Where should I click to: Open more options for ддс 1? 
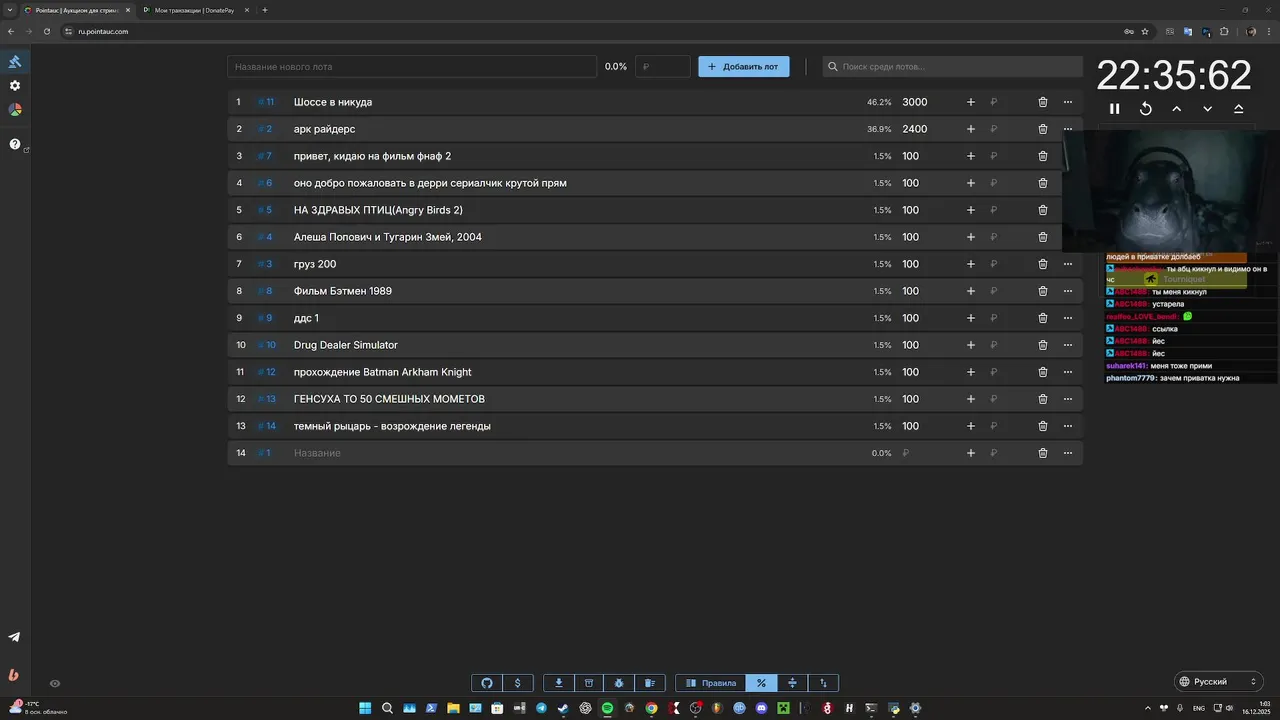[x=1068, y=318]
